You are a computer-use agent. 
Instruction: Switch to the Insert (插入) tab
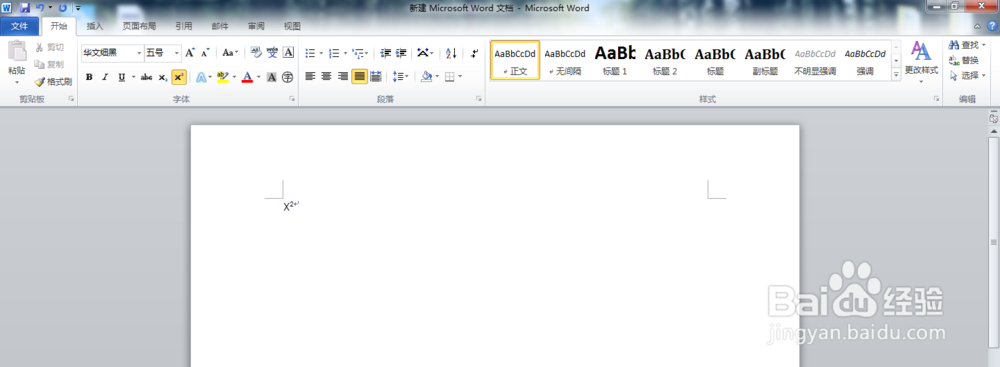pyautogui.click(x=95, y=26)
